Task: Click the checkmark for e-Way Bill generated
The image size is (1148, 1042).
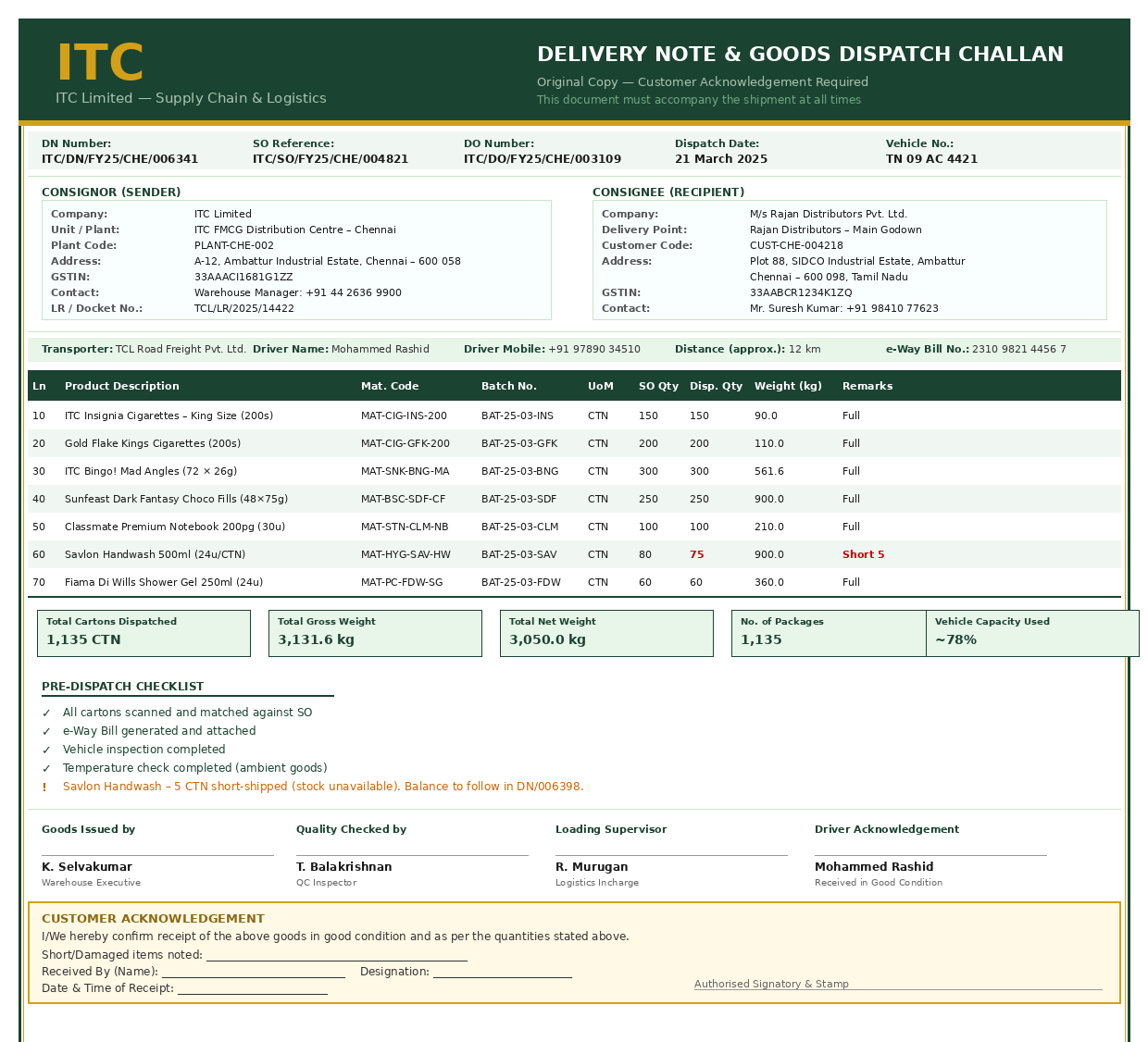Action: pyautogui.click(x=46, y=732)
